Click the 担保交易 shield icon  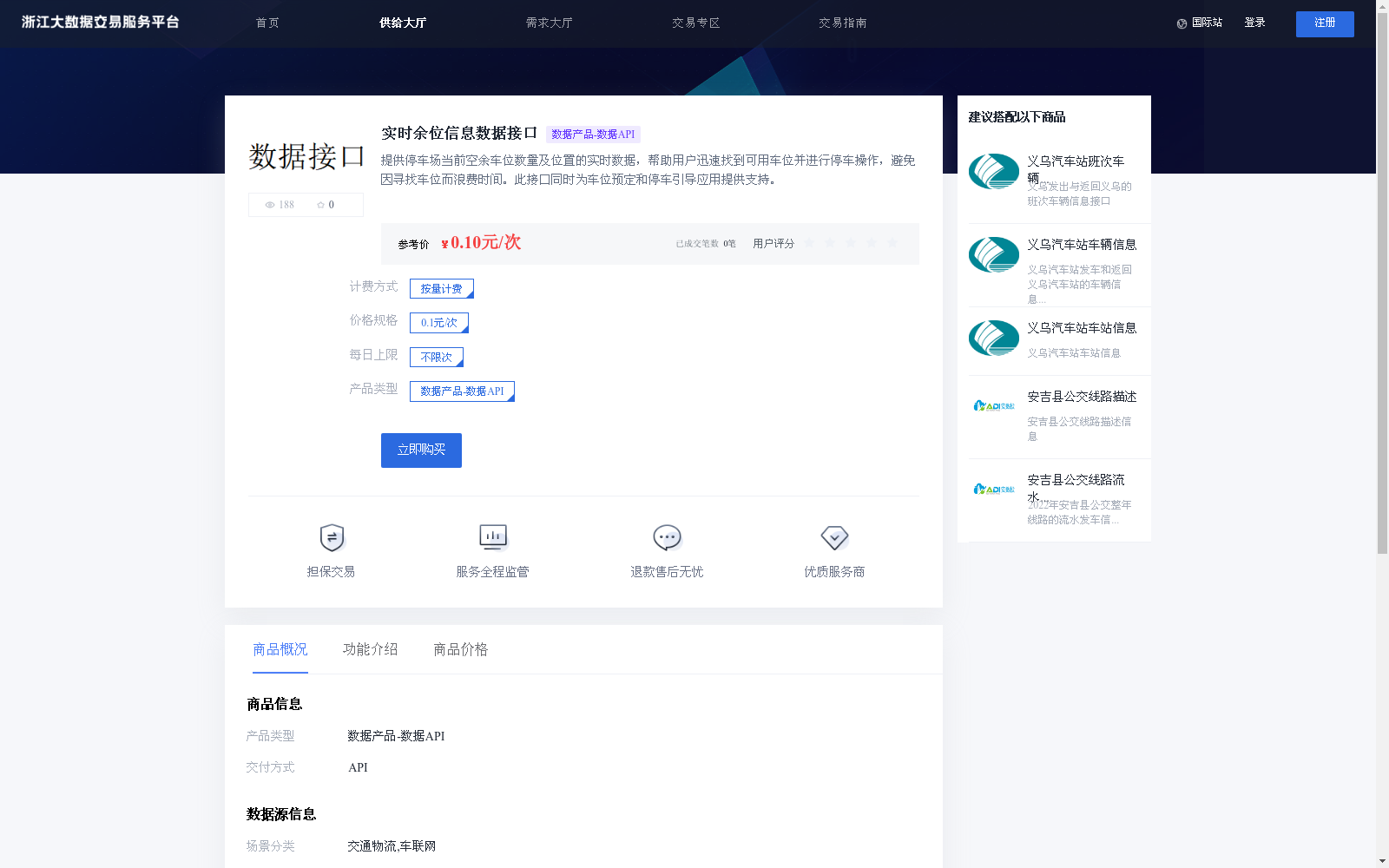(332, 538)
